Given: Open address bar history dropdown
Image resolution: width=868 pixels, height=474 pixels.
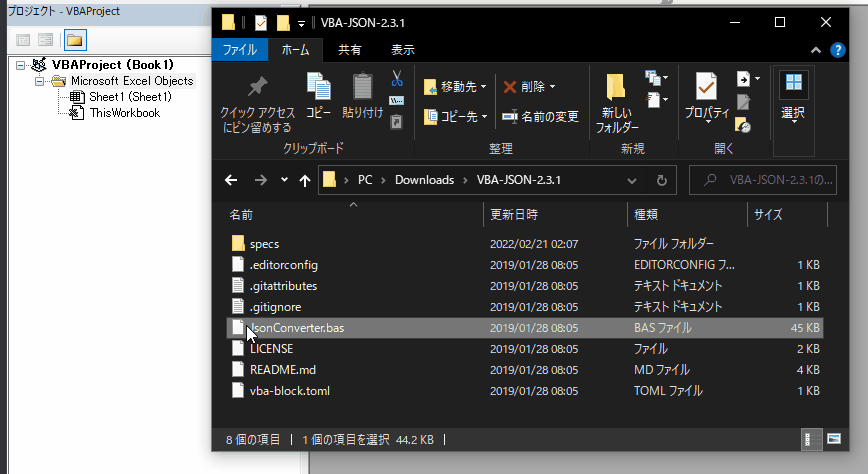Looking at the screenshot, I should 632,181.
